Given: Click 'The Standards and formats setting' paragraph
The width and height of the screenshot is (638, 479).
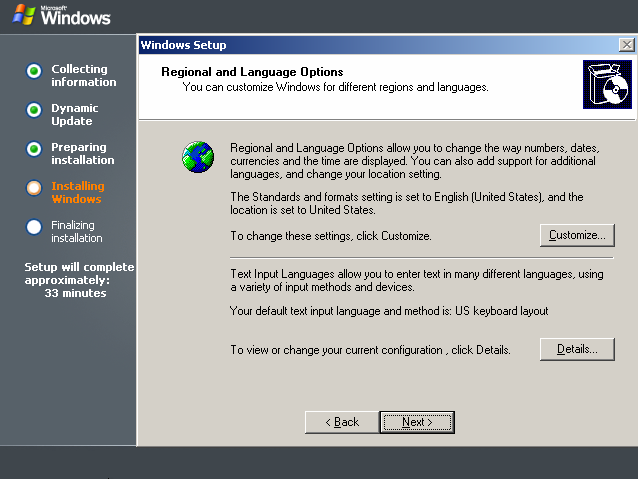Looking at the screenshot, I should click(x=407, y=203).
